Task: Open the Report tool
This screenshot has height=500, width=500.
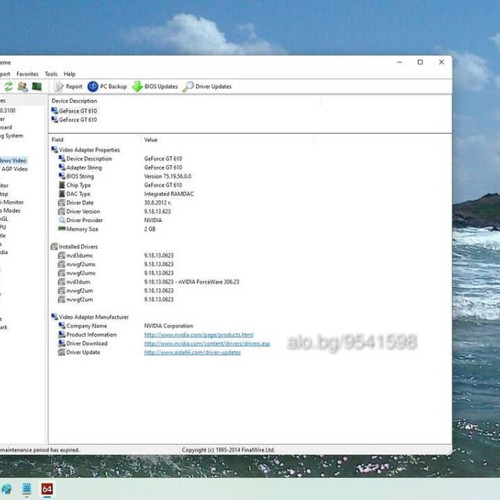Action: click(68, 87)
